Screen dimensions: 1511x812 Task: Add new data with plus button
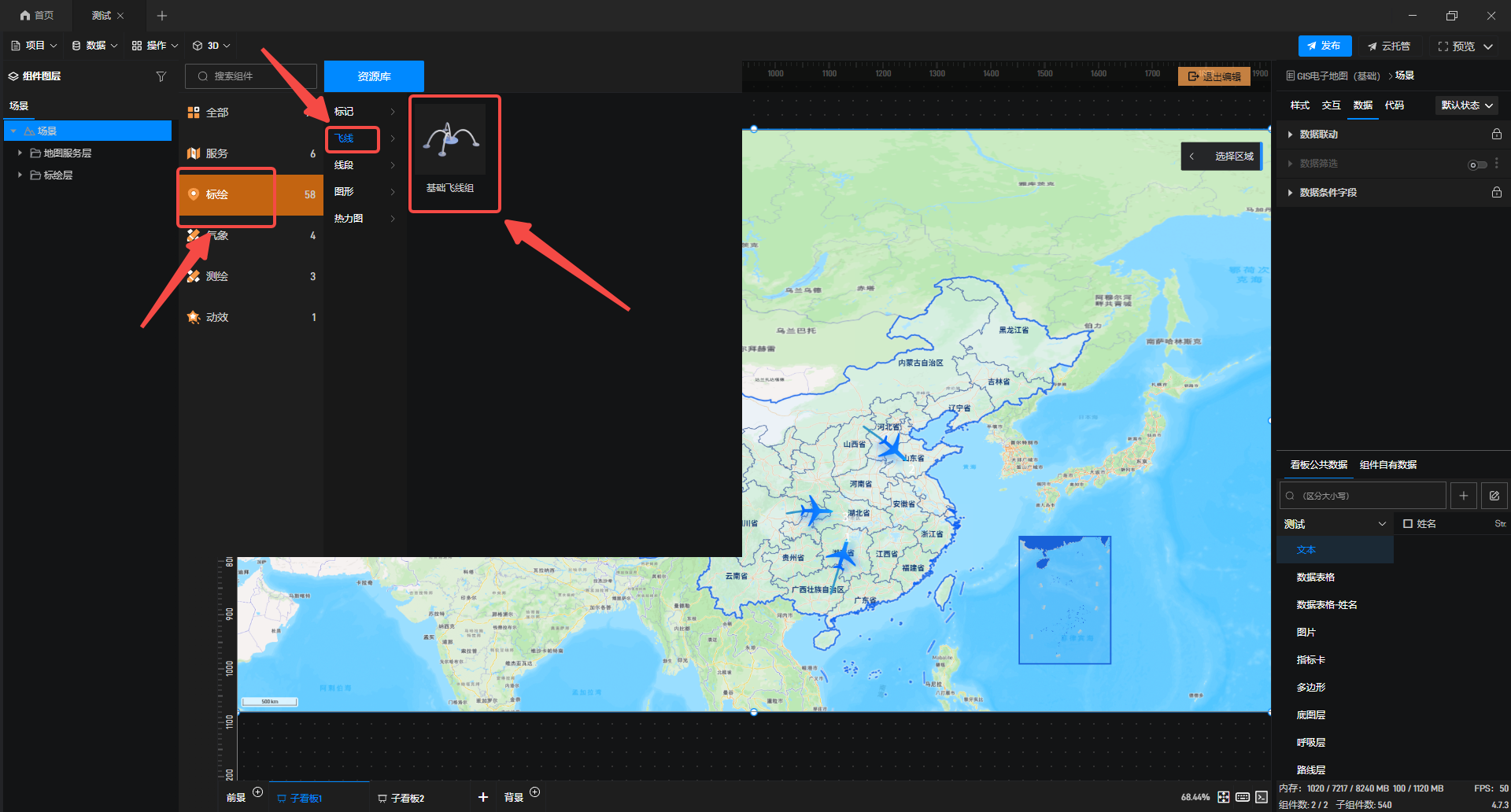click(x=1464, y=496)
